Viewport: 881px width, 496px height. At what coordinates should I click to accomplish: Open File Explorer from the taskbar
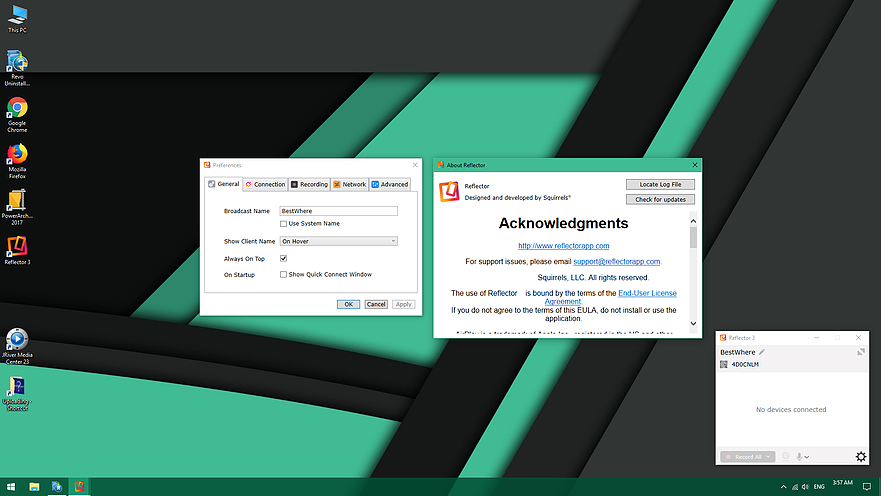[34, 487]
